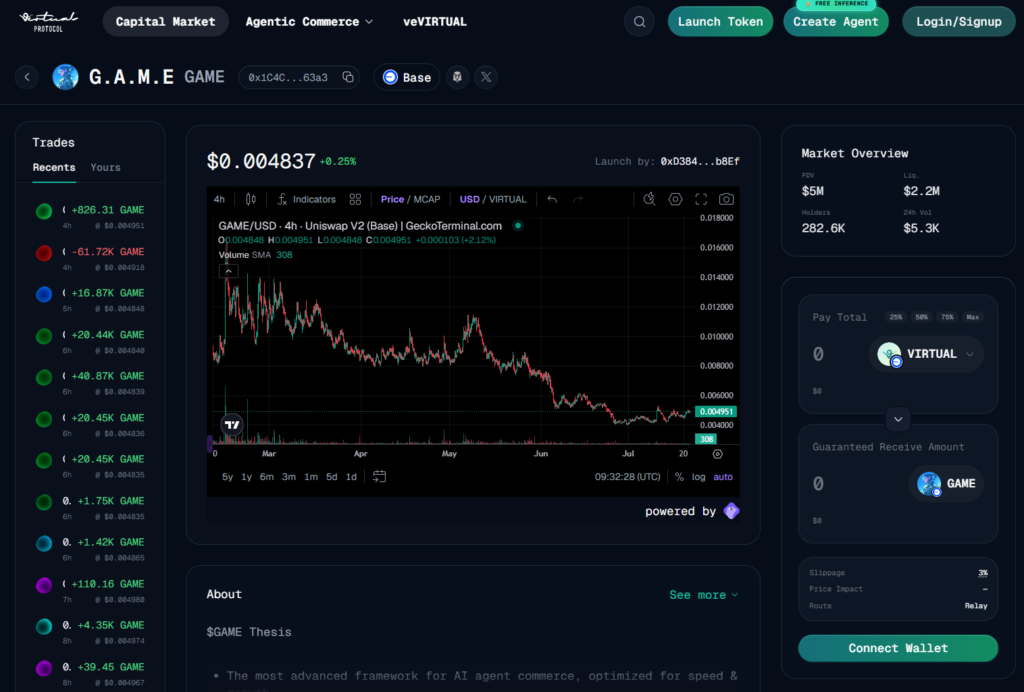Open the search magnifier icon
The height and width of the screenshot is (692, 1024).
tap(639, 22)
